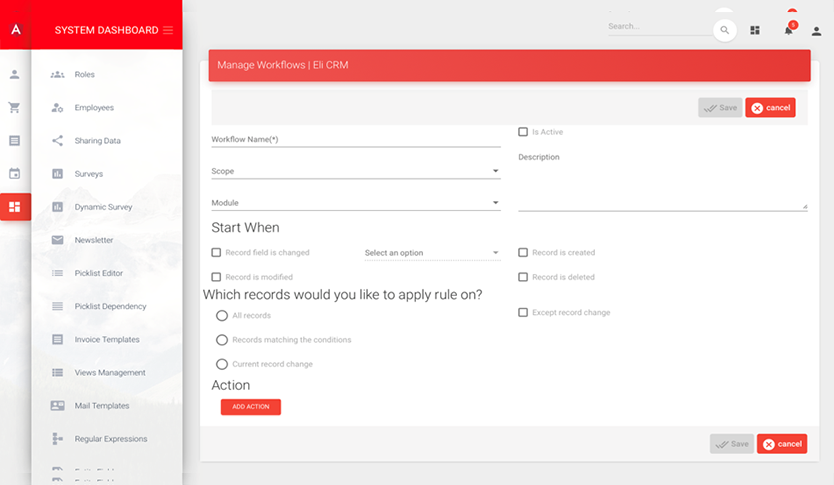Open the apps grid icon in header
834x485 pixels.
tap(755, 31)
